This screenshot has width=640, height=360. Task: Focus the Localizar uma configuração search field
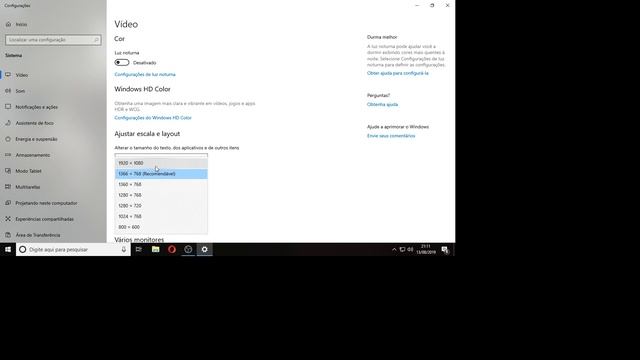(x=53, y=40)
